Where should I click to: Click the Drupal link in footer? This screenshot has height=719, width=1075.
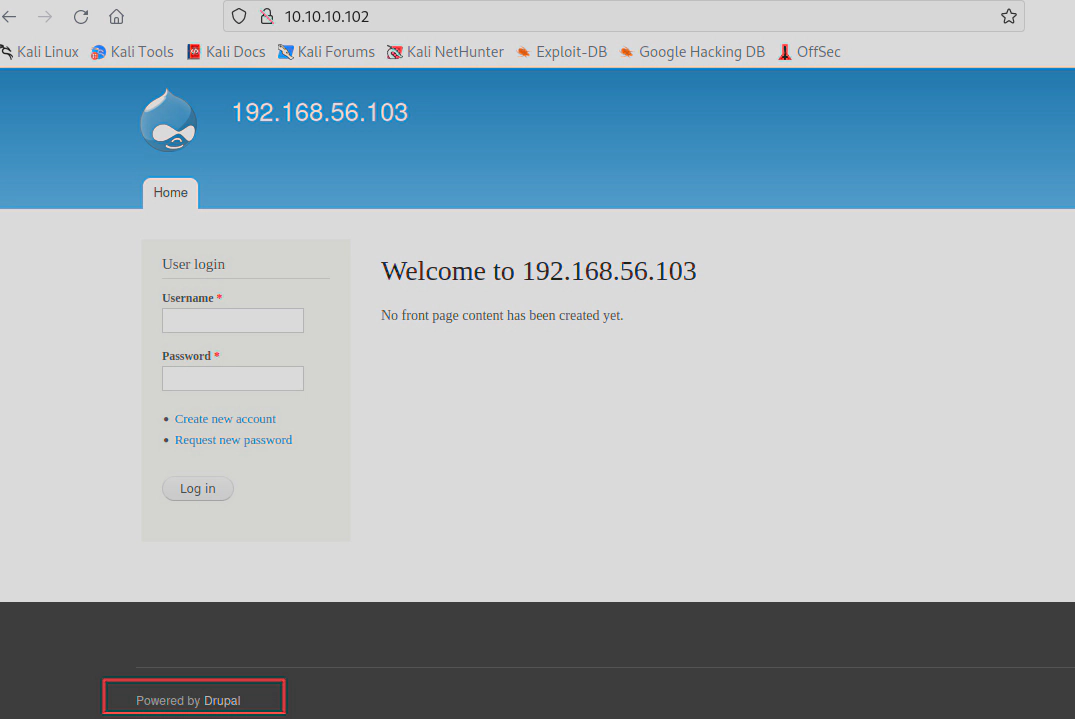coord(222,701)
